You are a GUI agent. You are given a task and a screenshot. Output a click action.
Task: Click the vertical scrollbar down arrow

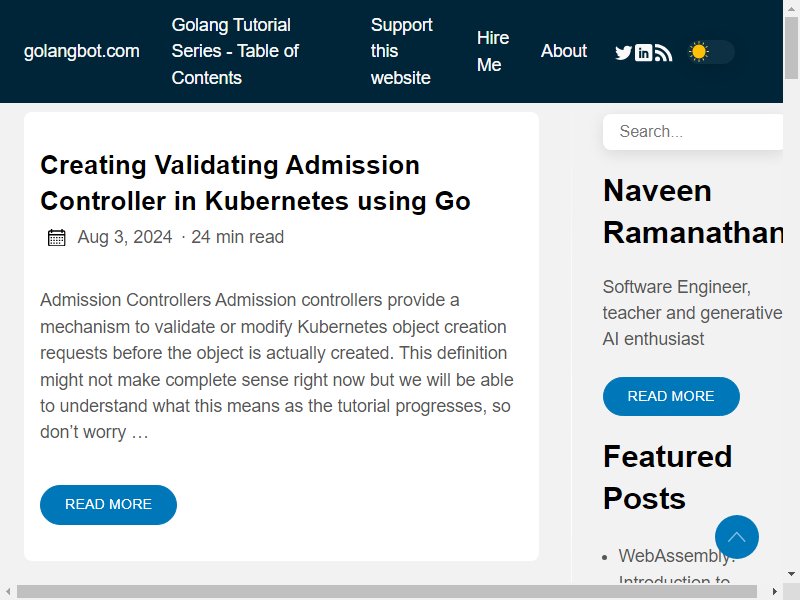[x=791, y=574]
